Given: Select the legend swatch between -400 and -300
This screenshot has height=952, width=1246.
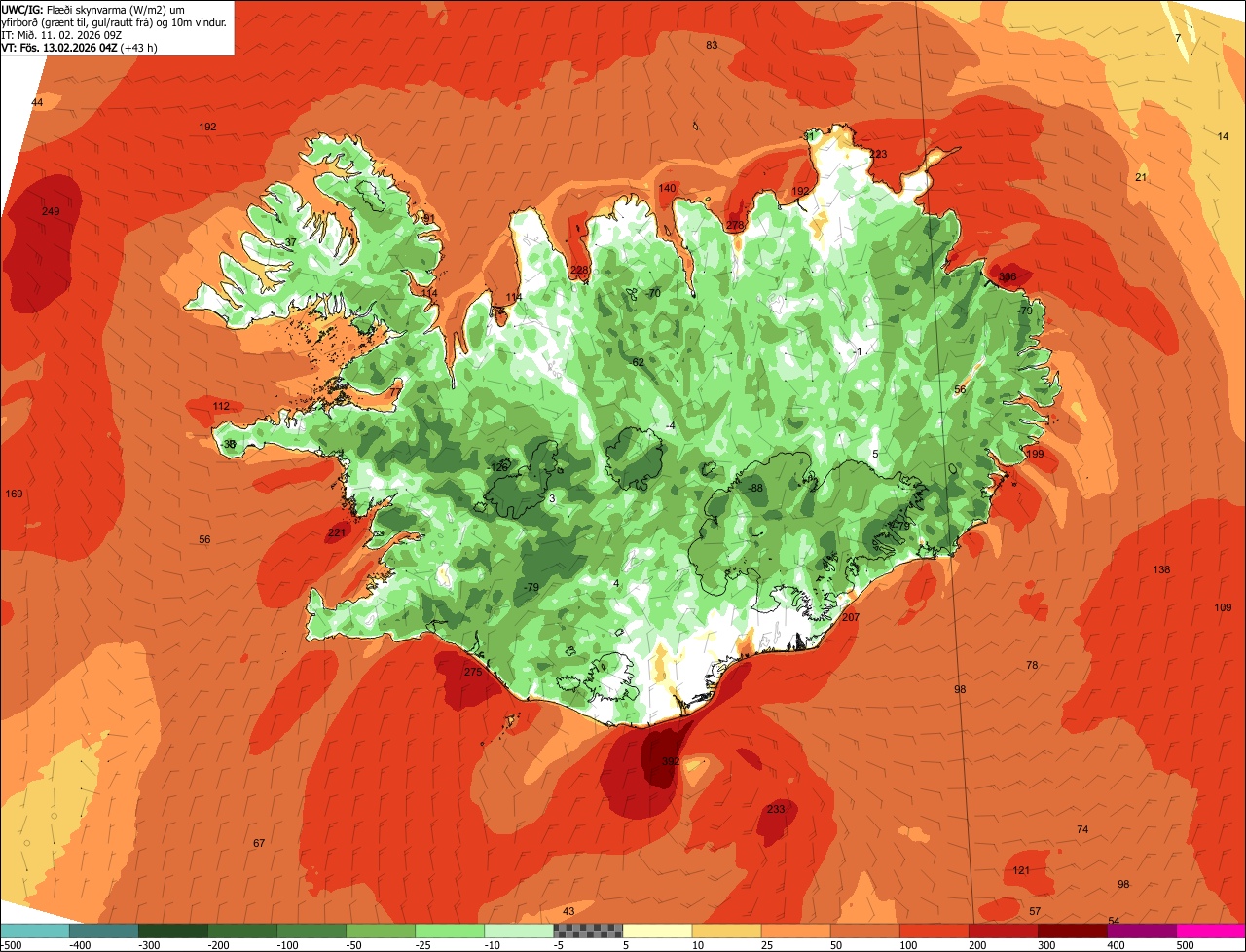Looking at the screenshot, I should pyautogui.click(x=103, y=932).
